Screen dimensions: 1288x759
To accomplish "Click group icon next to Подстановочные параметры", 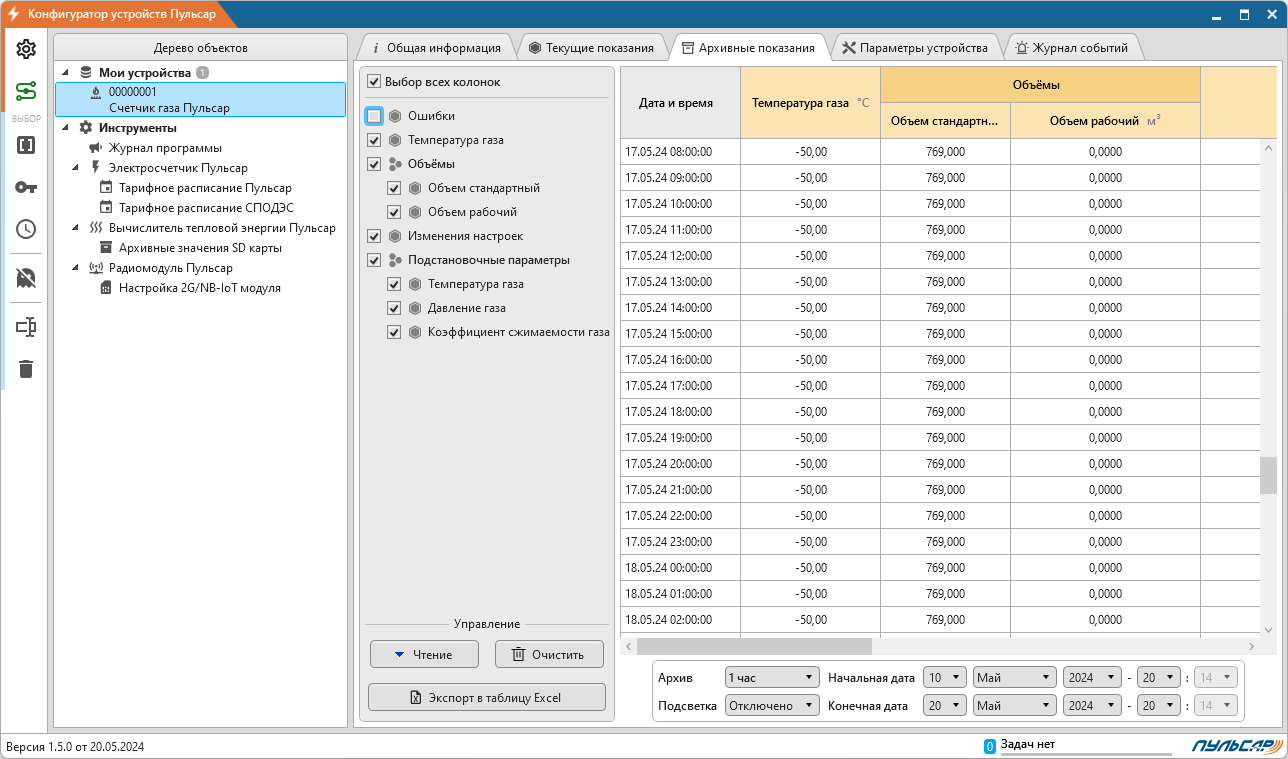I will [x=395, y=260].
